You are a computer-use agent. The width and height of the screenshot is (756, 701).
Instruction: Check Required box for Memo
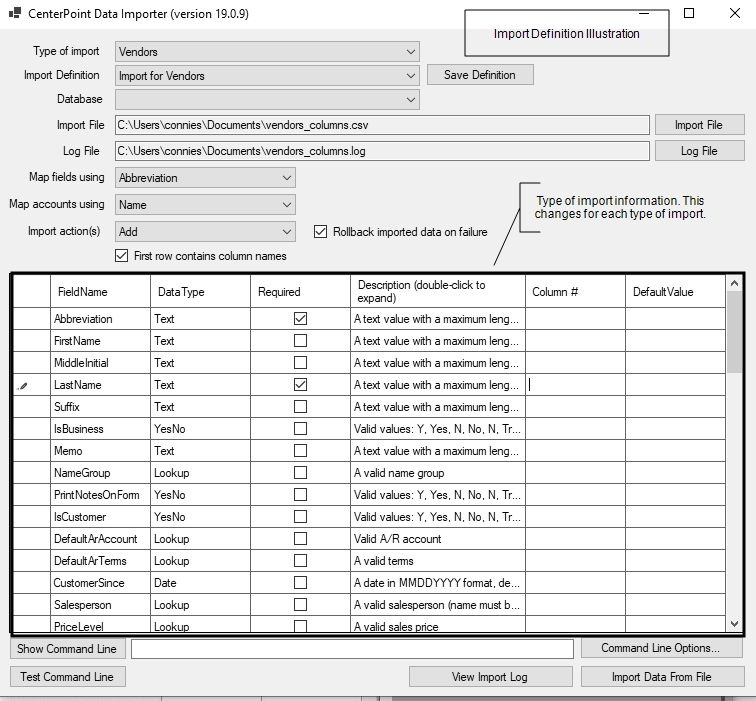(x=300, y=451)
